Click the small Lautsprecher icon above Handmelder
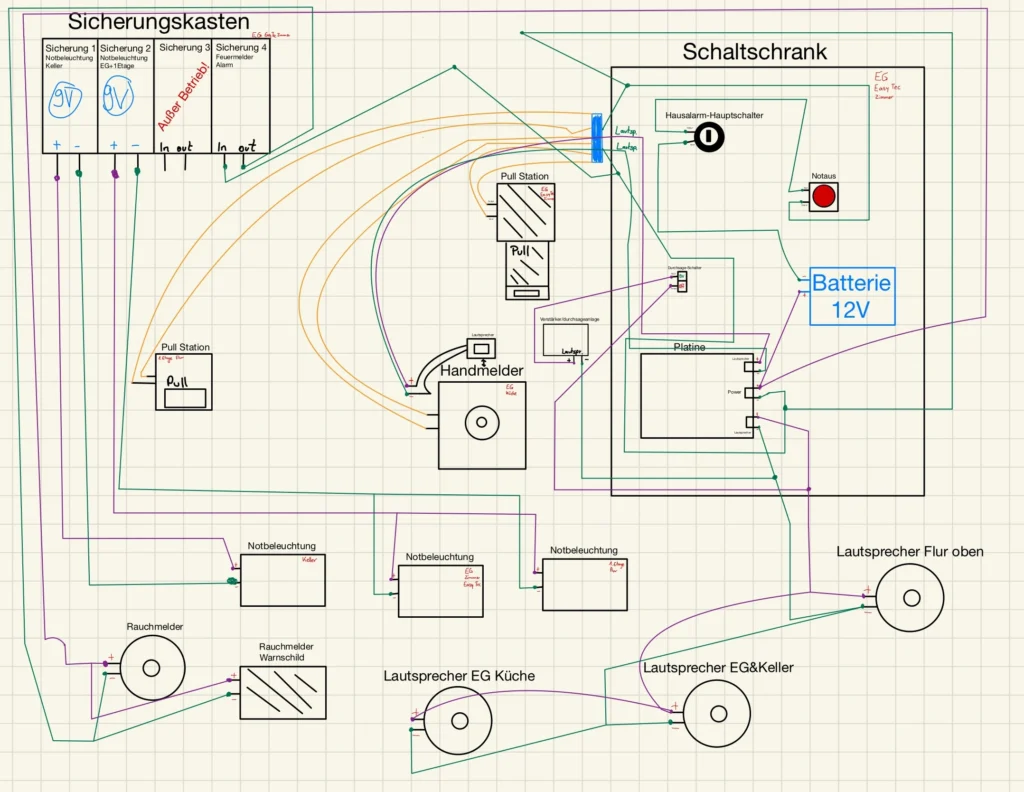The width and height of the screenshot is (1024, 792). click(481, 349)
